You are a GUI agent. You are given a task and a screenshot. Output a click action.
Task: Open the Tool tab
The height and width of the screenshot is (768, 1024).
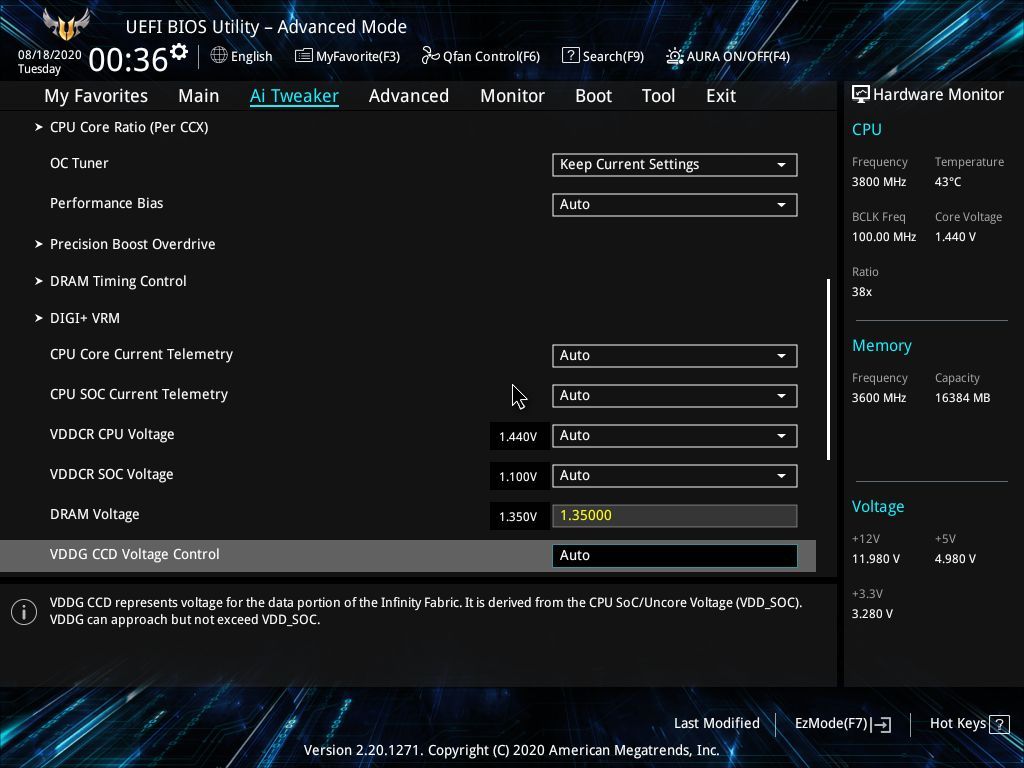[658, 96]
